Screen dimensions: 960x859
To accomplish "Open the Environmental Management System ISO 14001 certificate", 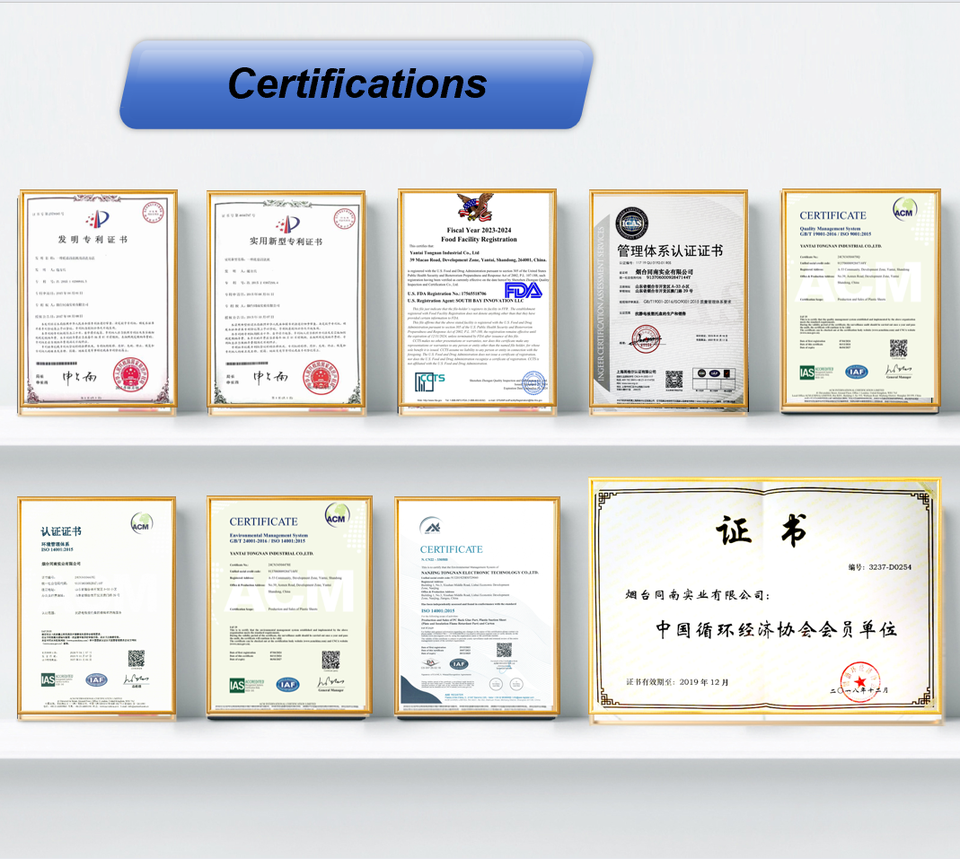I will click(x=289, y=606).
